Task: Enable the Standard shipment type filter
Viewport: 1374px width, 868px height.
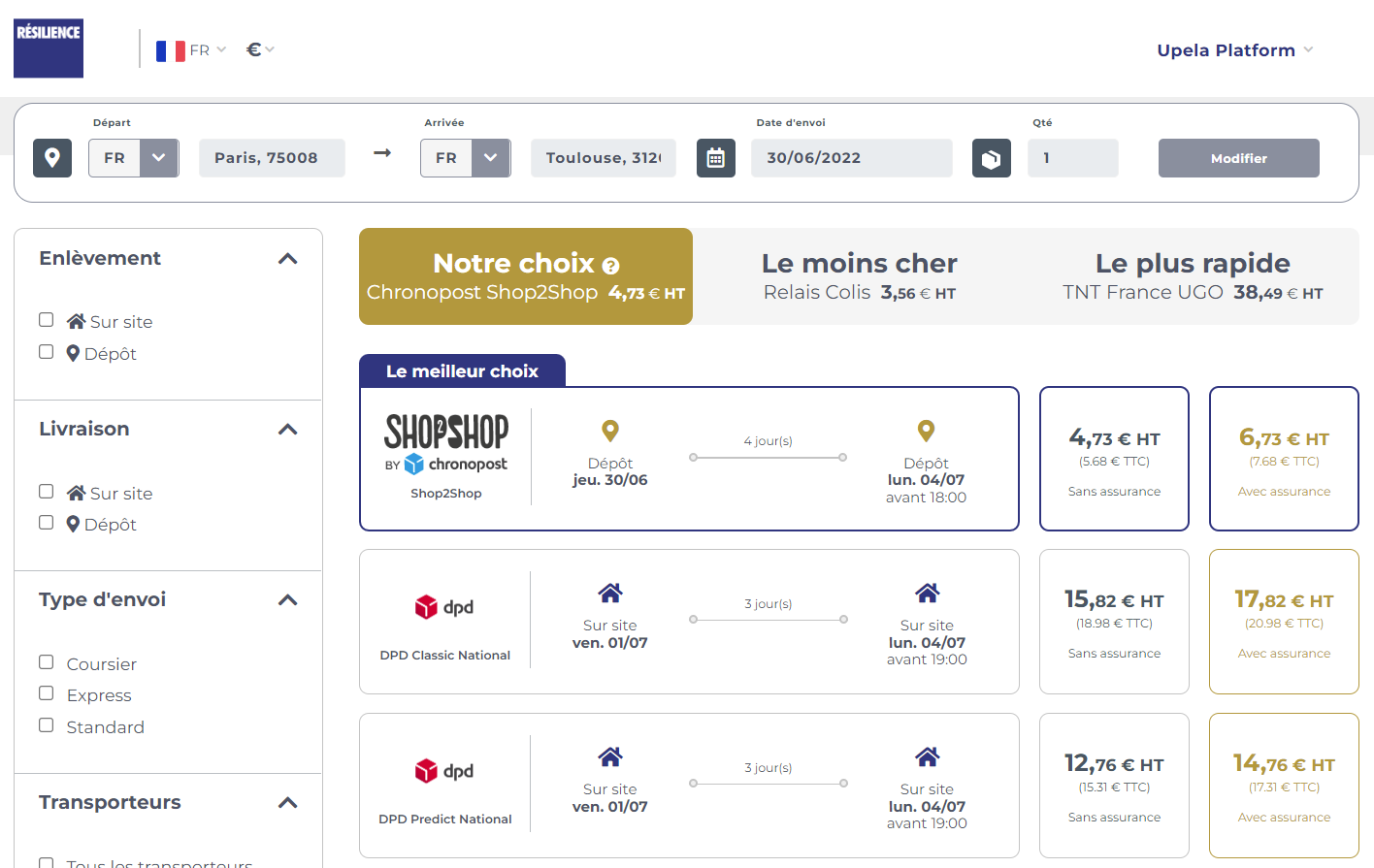Action: click(x=46, y=725)
